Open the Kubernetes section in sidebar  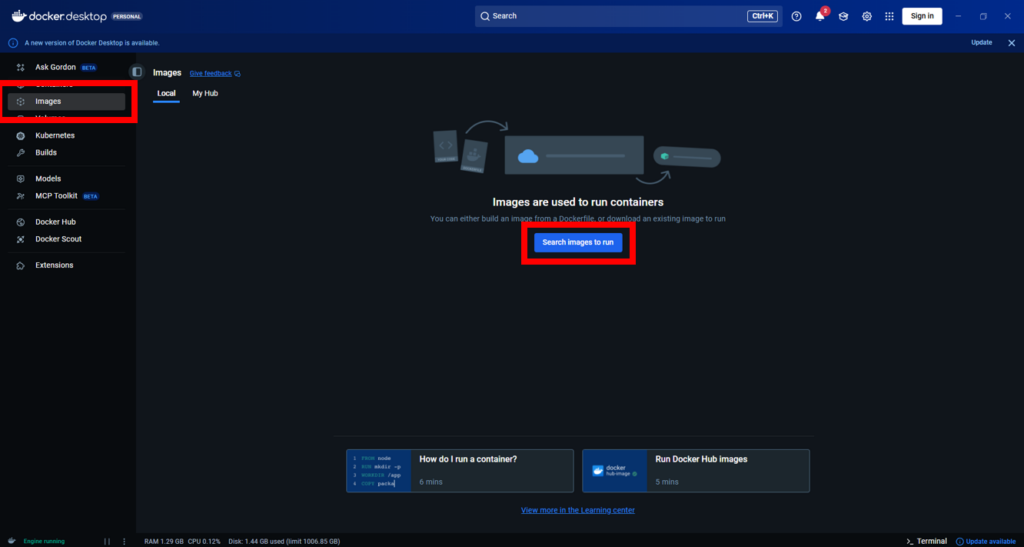click(x=55, y=135)
